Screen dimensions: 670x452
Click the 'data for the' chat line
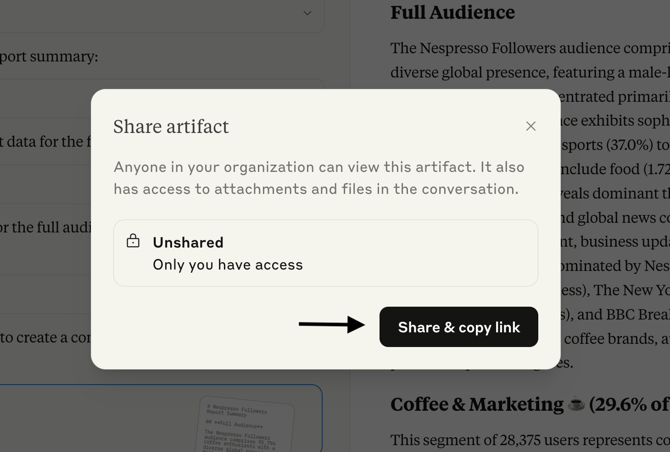45,141
